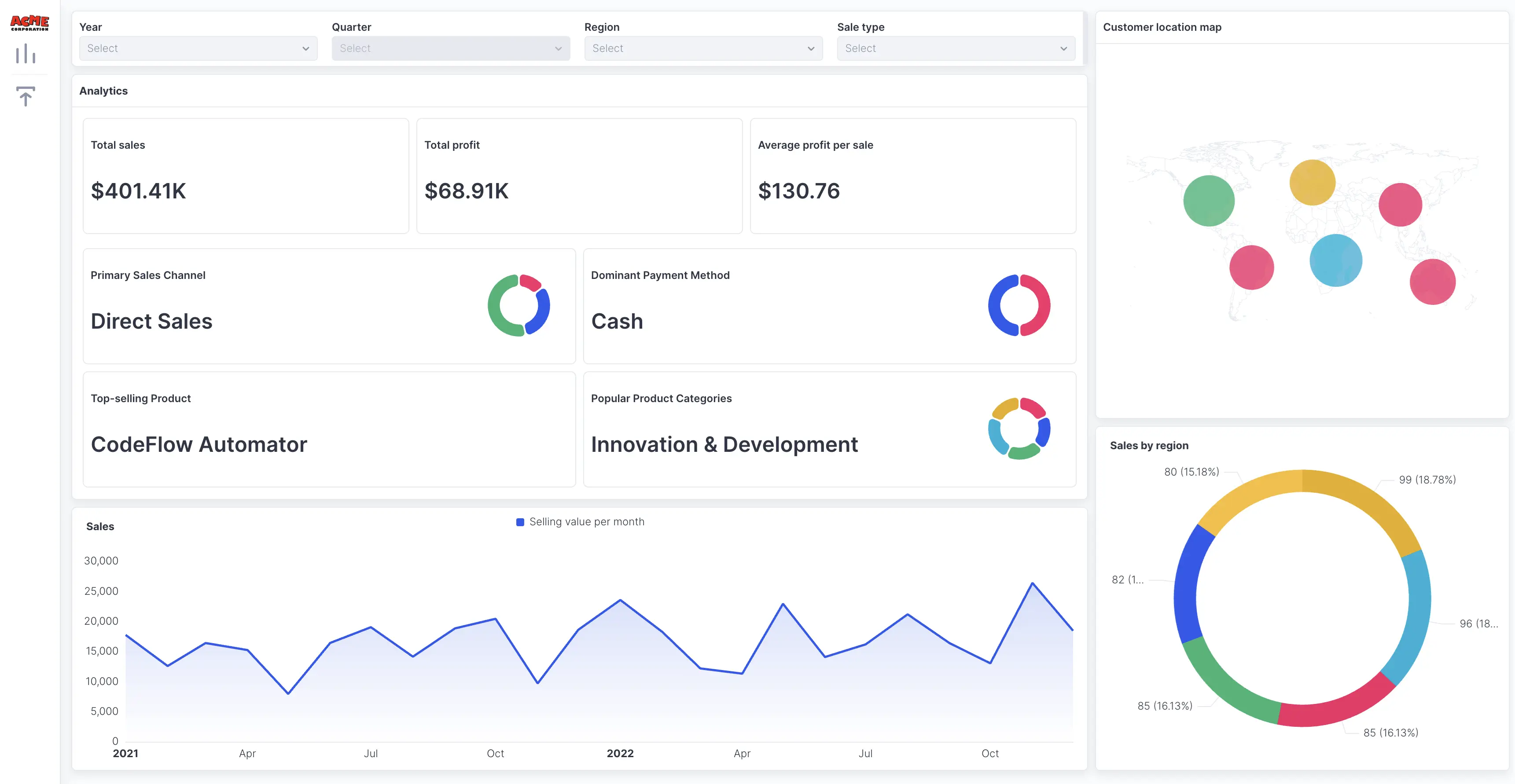The width and height of the screenshot is (1515, 784).
Task: Click the Primary Sales Channel donut chart
Action: coord(519,305)
